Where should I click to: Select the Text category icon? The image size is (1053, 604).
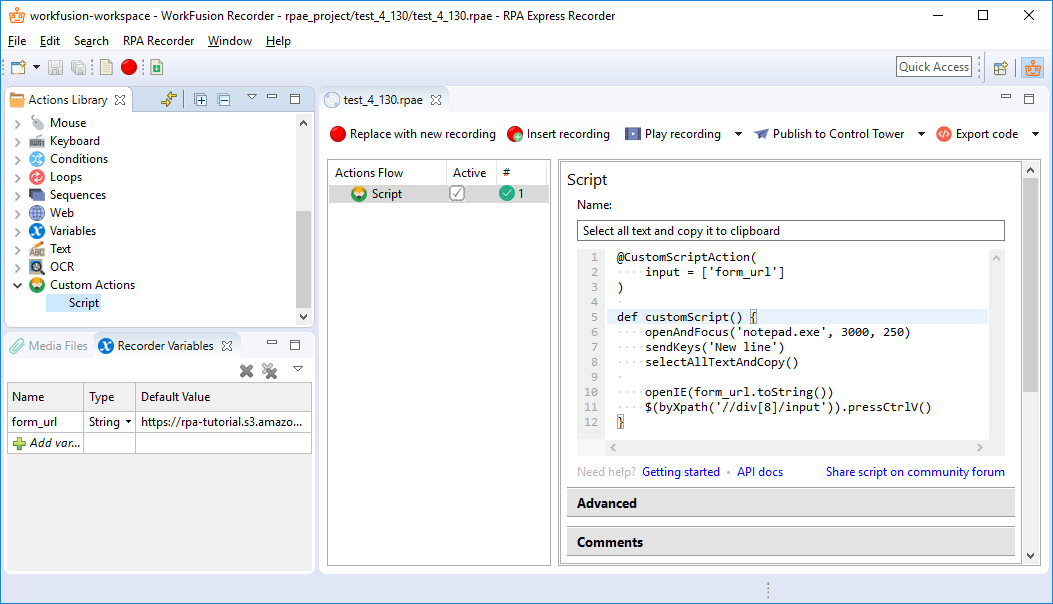(37, 249)
